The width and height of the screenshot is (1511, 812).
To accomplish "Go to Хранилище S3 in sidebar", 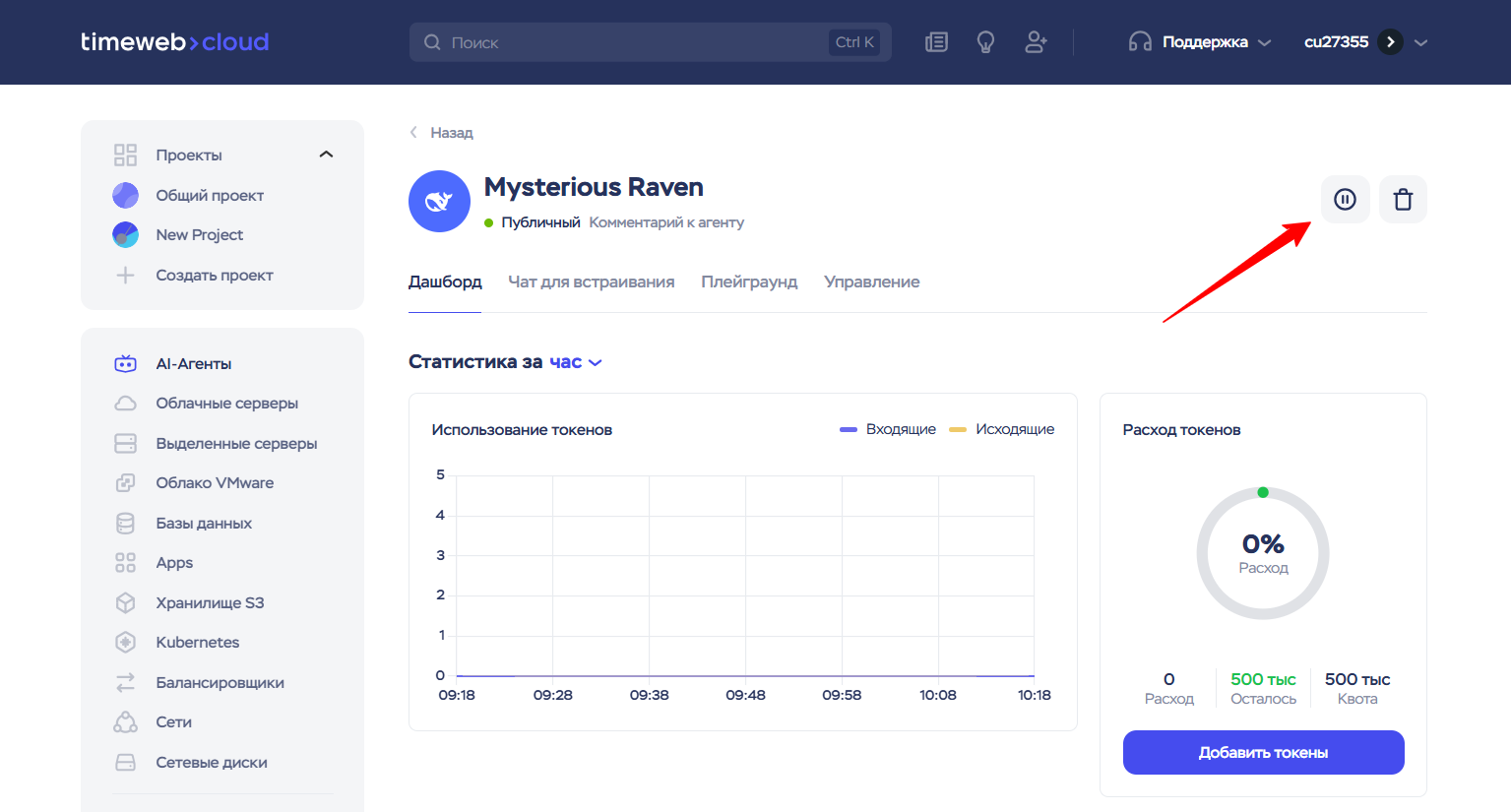I will pyautogui.click(x=210, y=603).
